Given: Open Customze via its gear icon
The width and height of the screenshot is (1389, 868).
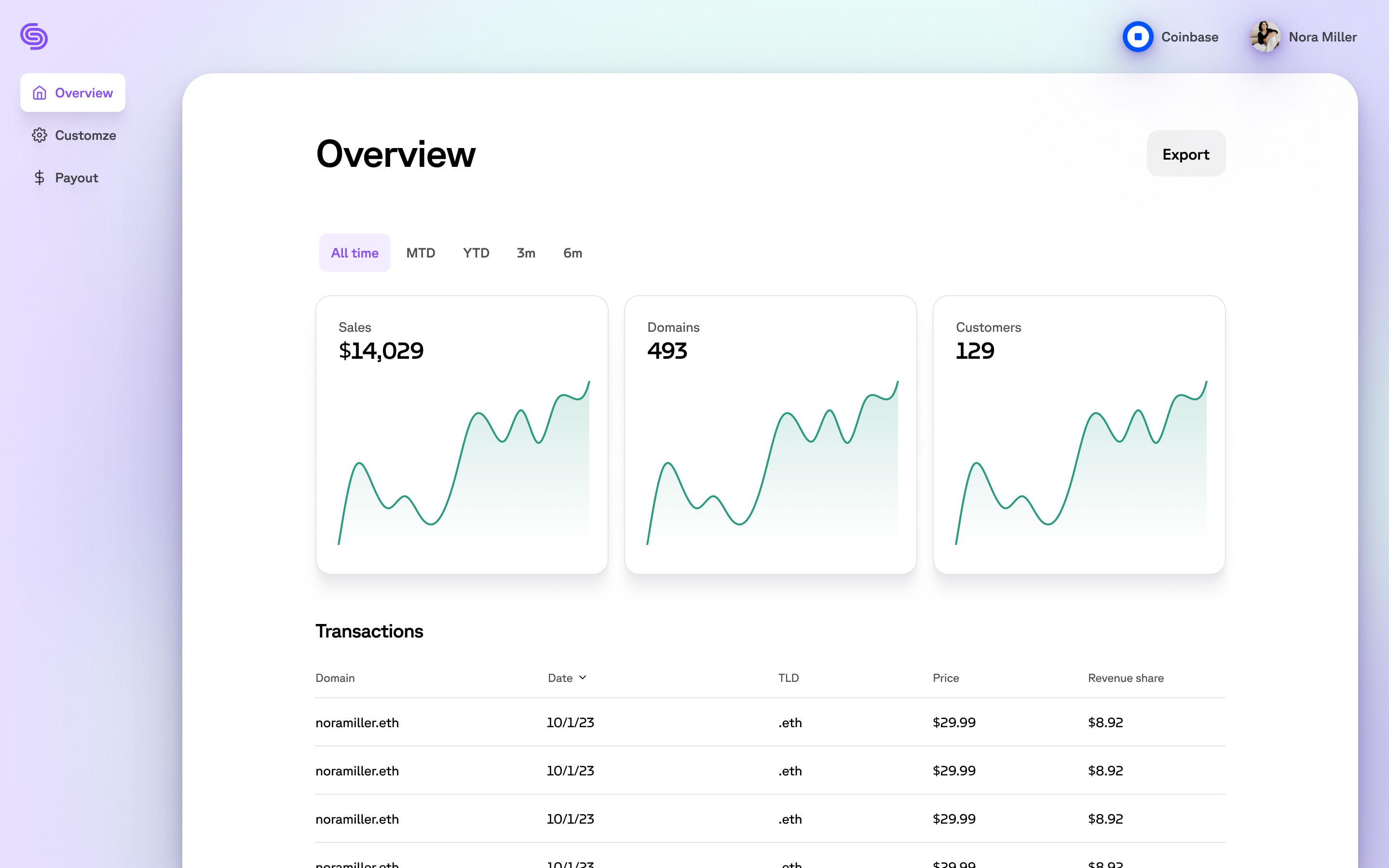Looking at the screenshot, I should [39, 135].
